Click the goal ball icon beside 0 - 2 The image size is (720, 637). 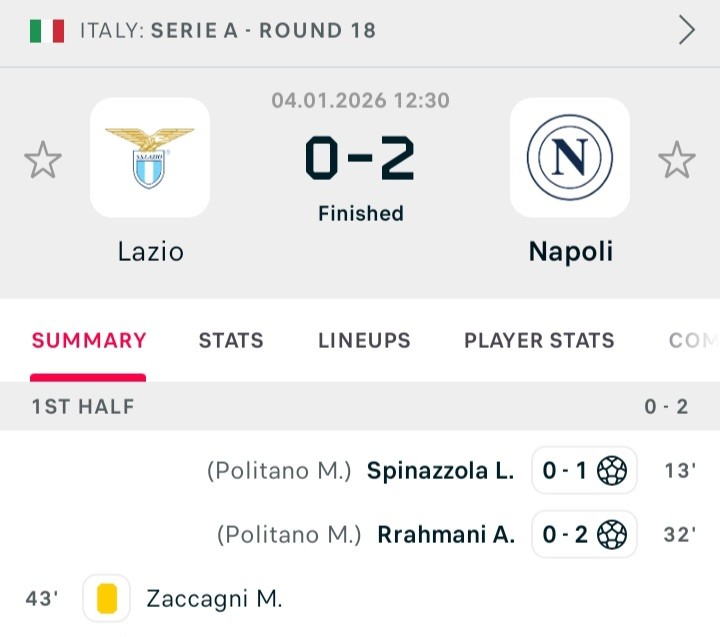[612, 535]
